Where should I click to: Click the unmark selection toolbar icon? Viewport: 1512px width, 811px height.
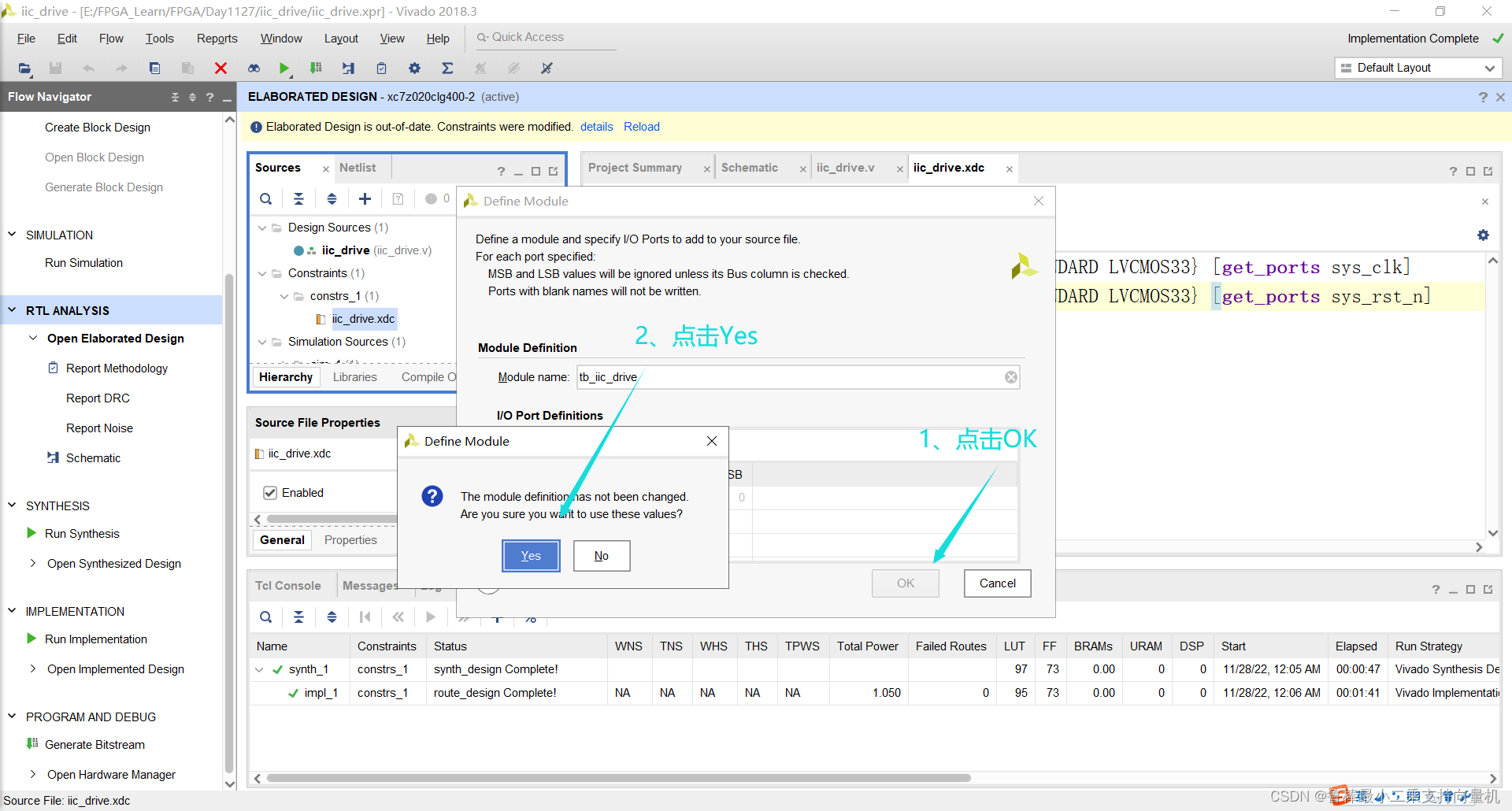coord(547,69)
